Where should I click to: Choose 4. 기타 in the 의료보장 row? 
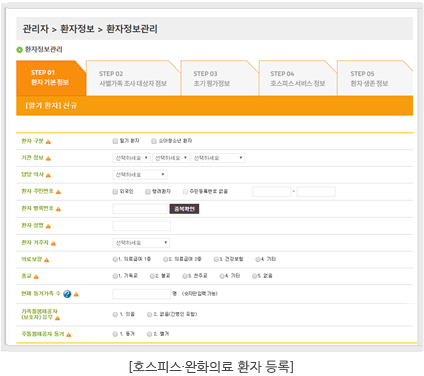[258, 259]
